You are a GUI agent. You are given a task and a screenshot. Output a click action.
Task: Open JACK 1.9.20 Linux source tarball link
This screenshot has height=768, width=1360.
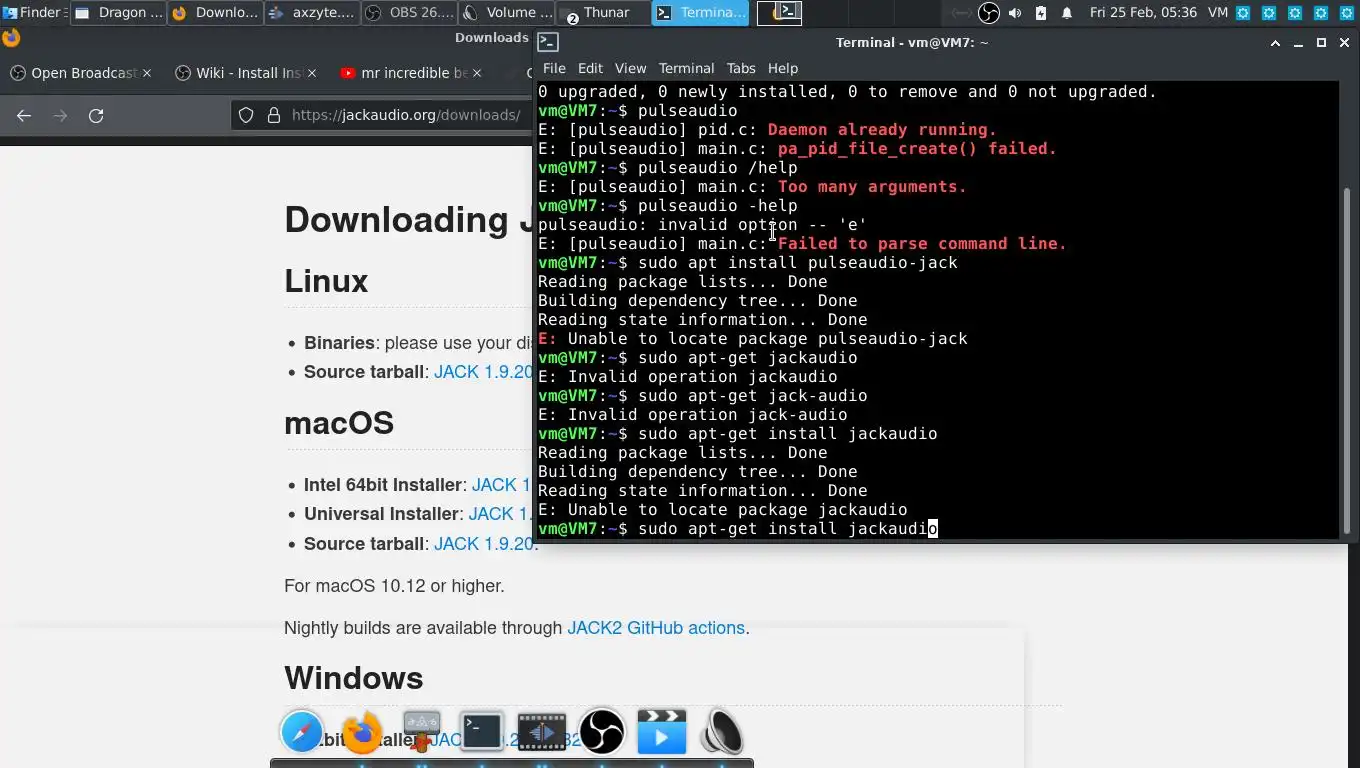click(484, 372)
